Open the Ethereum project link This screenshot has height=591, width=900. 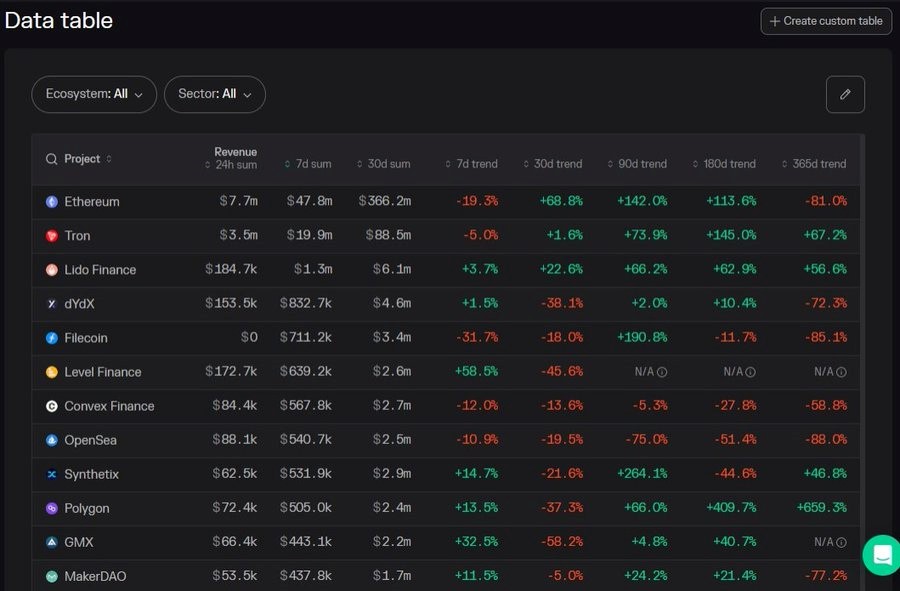(92, 202)
